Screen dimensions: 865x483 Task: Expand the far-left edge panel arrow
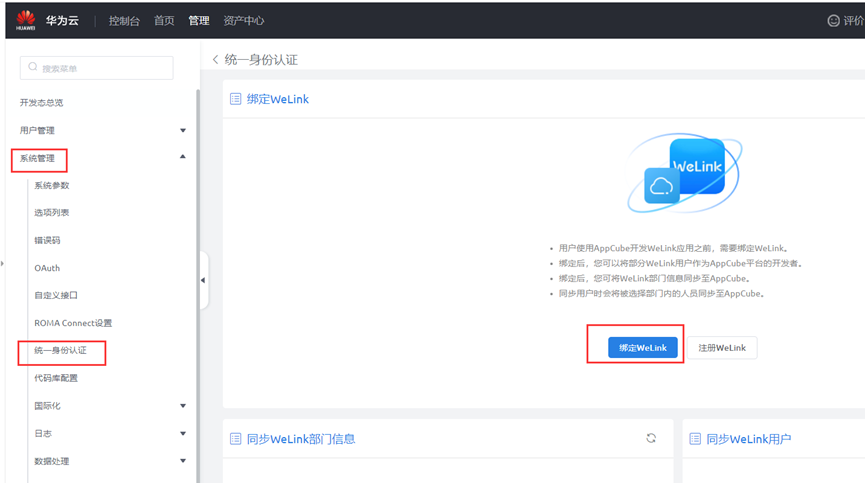(x=2, y=264)
